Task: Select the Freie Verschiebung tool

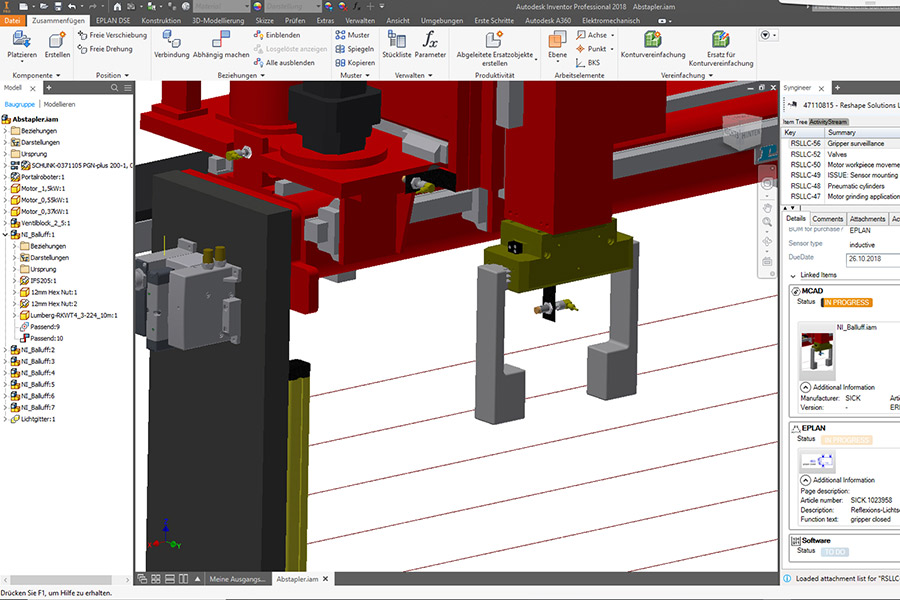Action: 112,35
